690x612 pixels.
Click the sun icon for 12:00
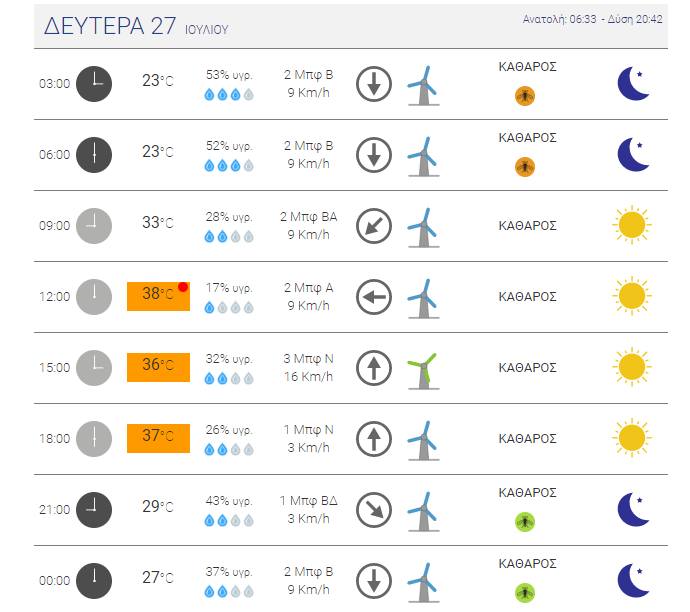click(631, 296)
